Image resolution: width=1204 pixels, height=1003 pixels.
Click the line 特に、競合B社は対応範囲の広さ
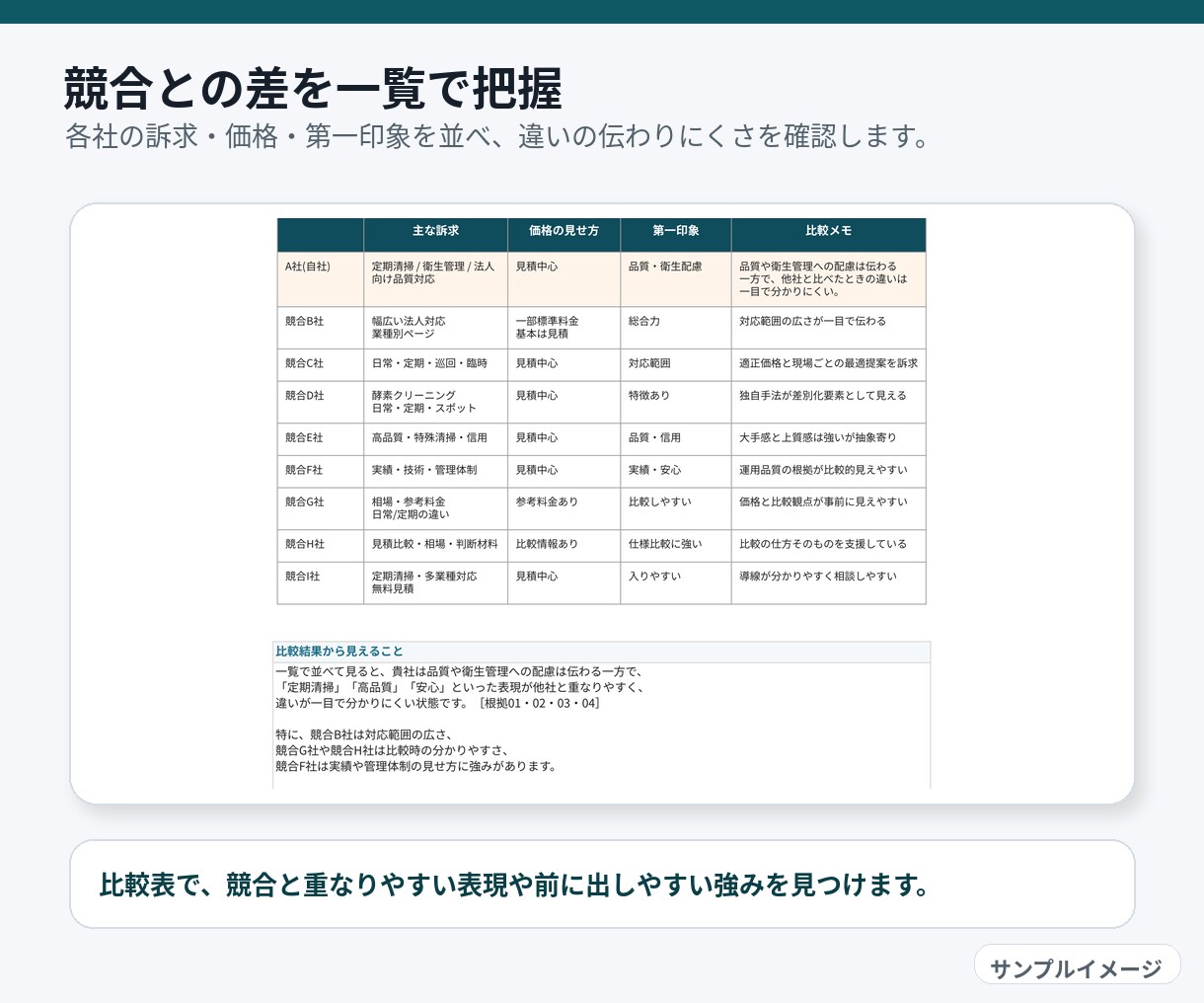(x=363, y=734)
